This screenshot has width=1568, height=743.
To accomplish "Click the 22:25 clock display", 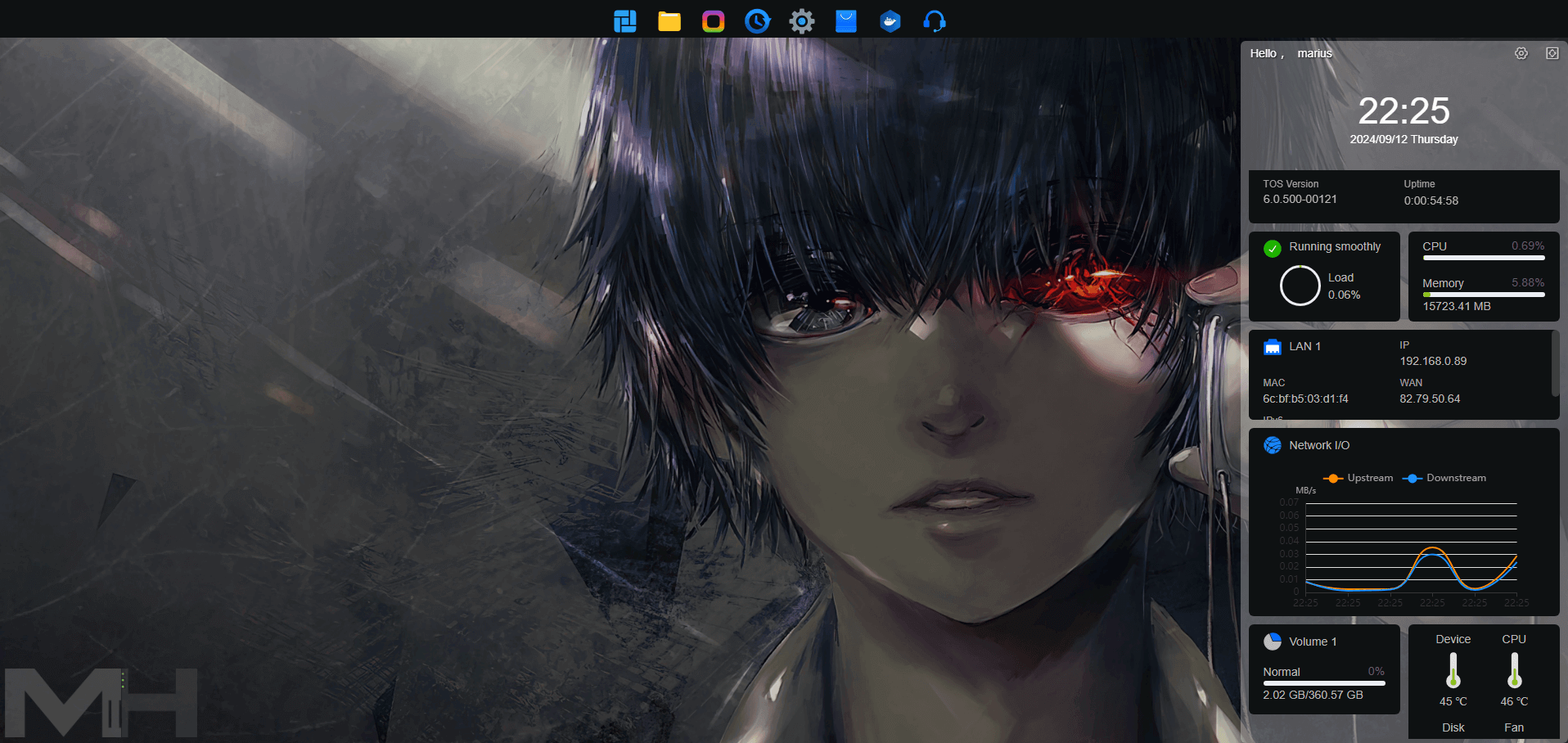I will pos(1404,110).
